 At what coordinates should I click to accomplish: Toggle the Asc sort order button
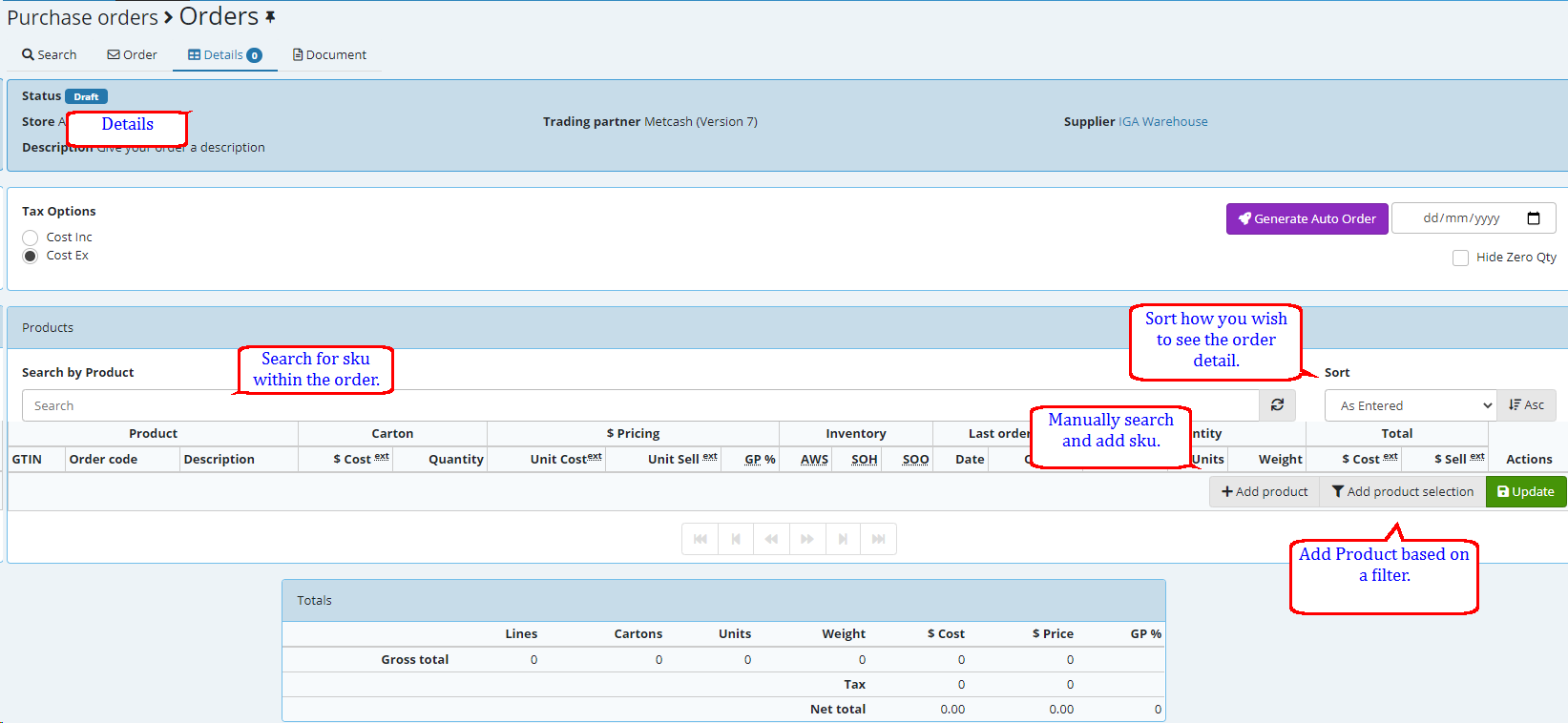1526,405
